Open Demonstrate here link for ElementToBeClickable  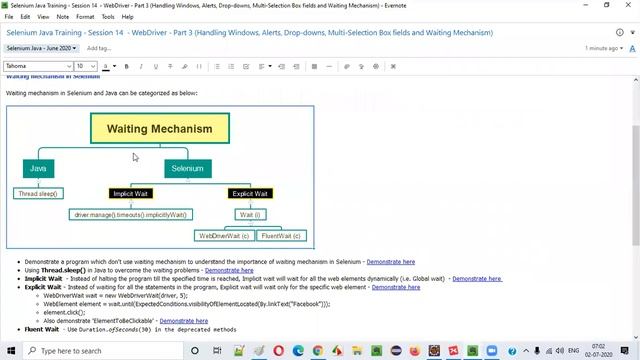(184, 321)
